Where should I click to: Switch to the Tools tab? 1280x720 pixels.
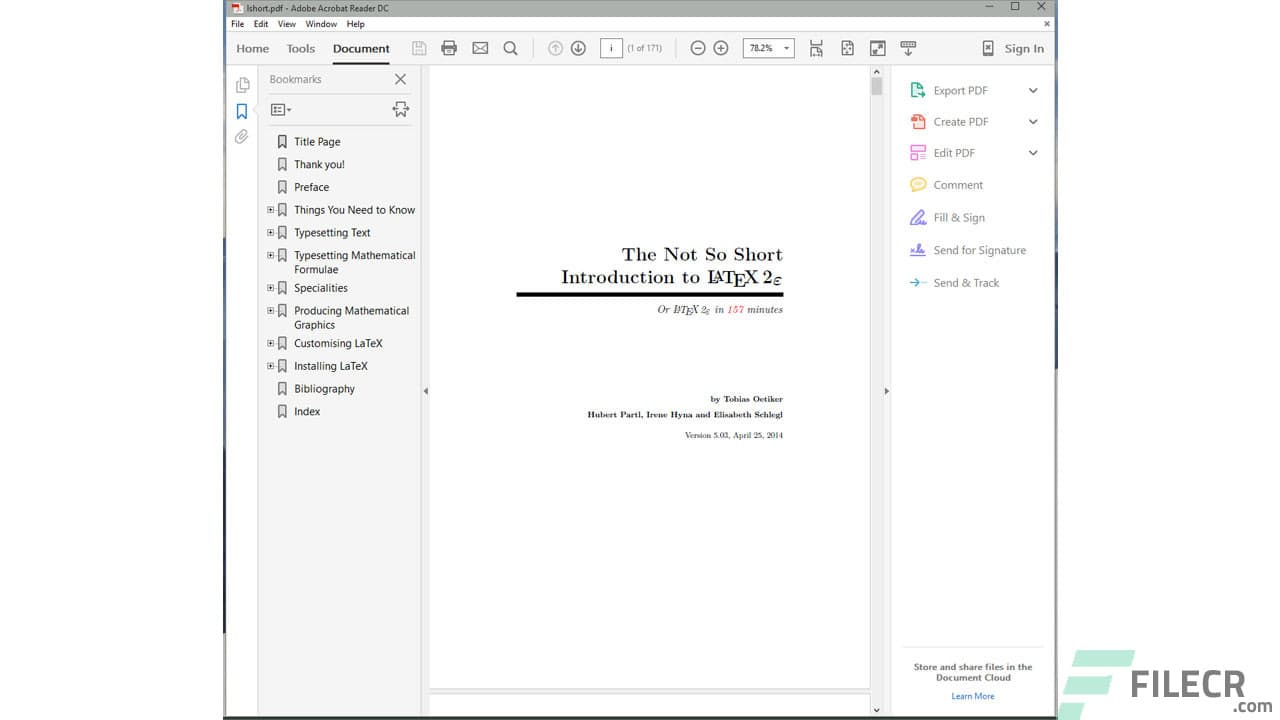click(x=300, y=48)
